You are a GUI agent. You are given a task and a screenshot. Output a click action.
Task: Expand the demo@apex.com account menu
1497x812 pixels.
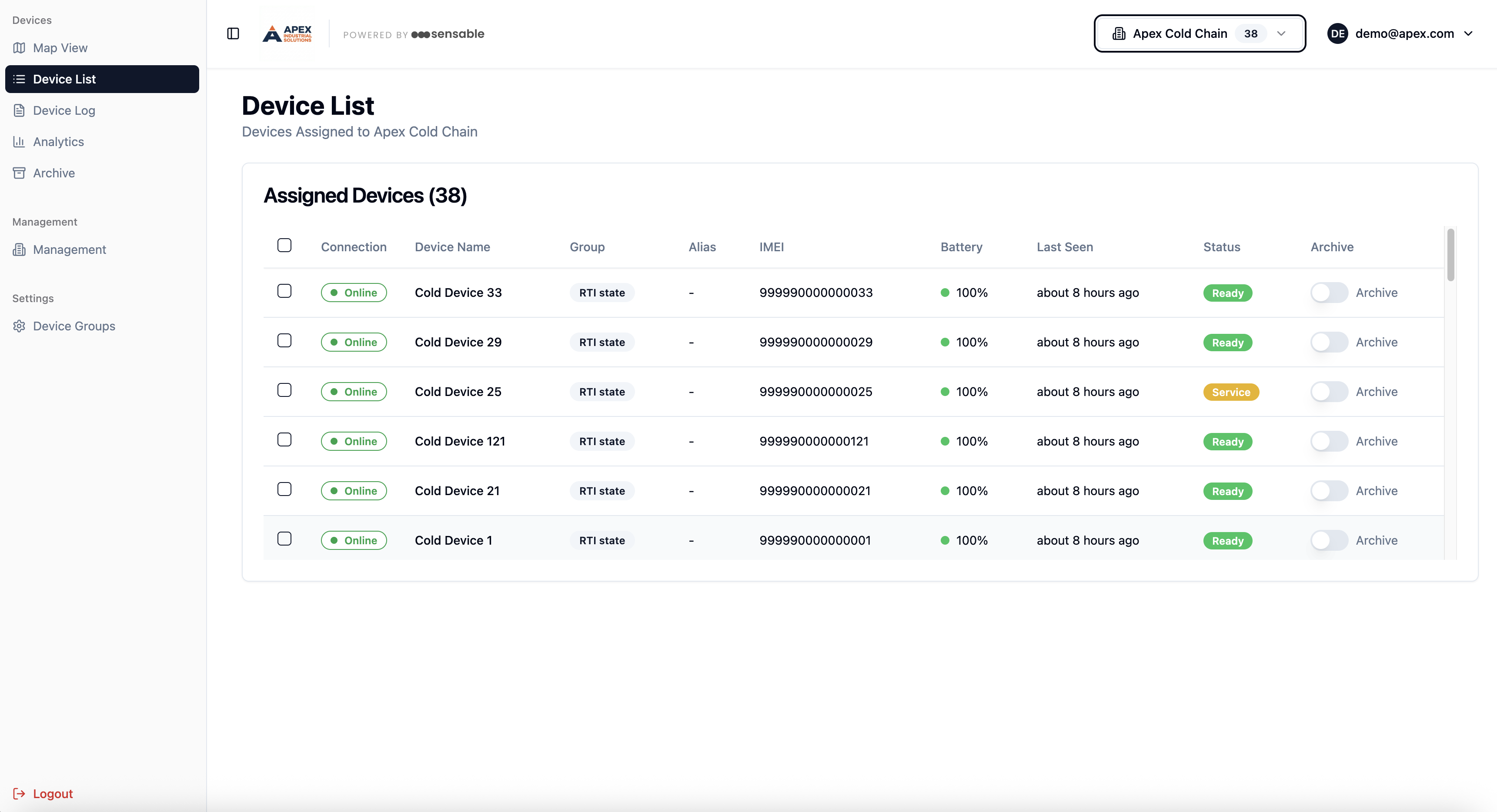[x=1404, y=33]
